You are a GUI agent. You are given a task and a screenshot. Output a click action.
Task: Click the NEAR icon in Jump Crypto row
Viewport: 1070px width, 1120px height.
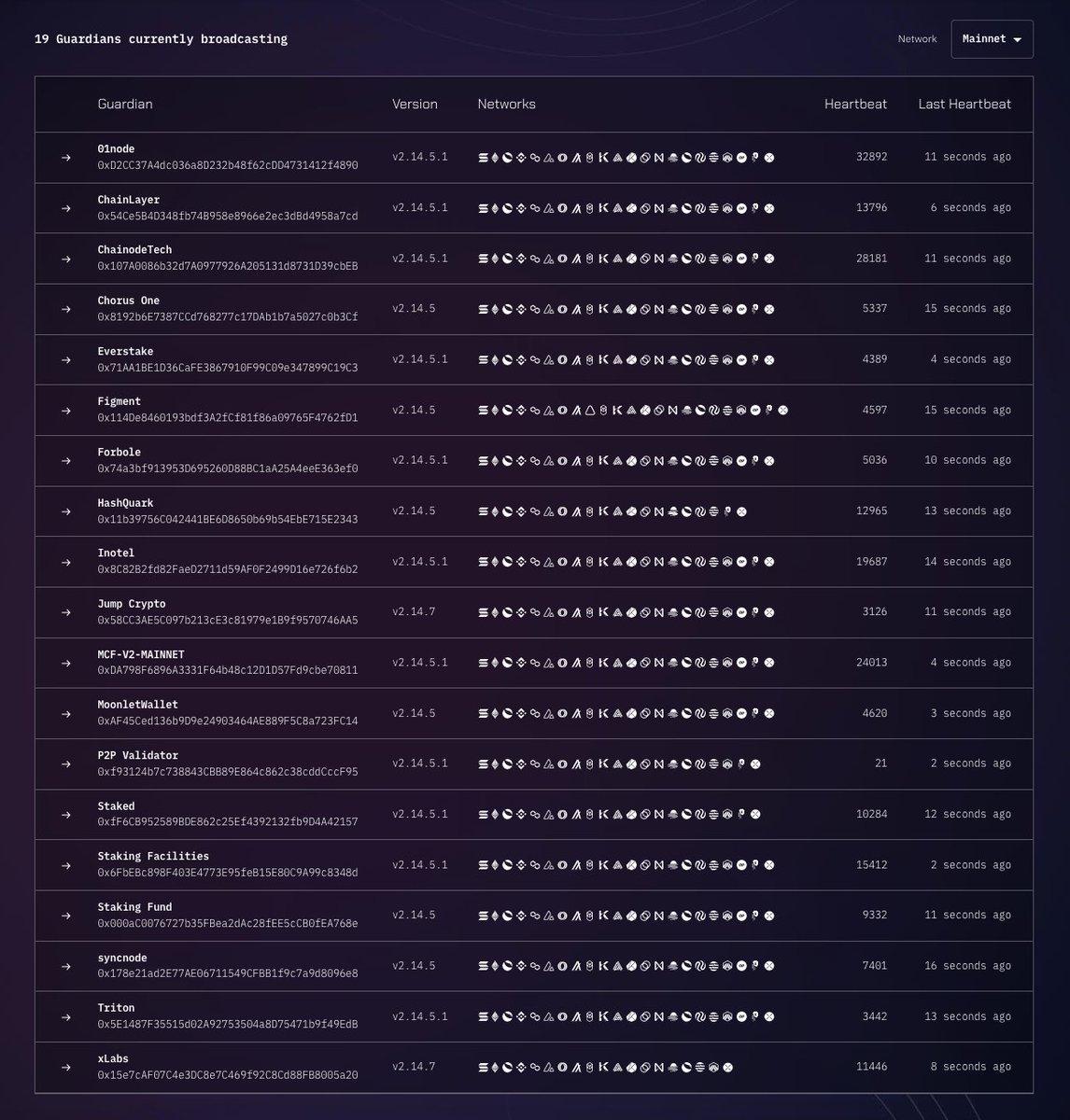[x=658, y=612]
